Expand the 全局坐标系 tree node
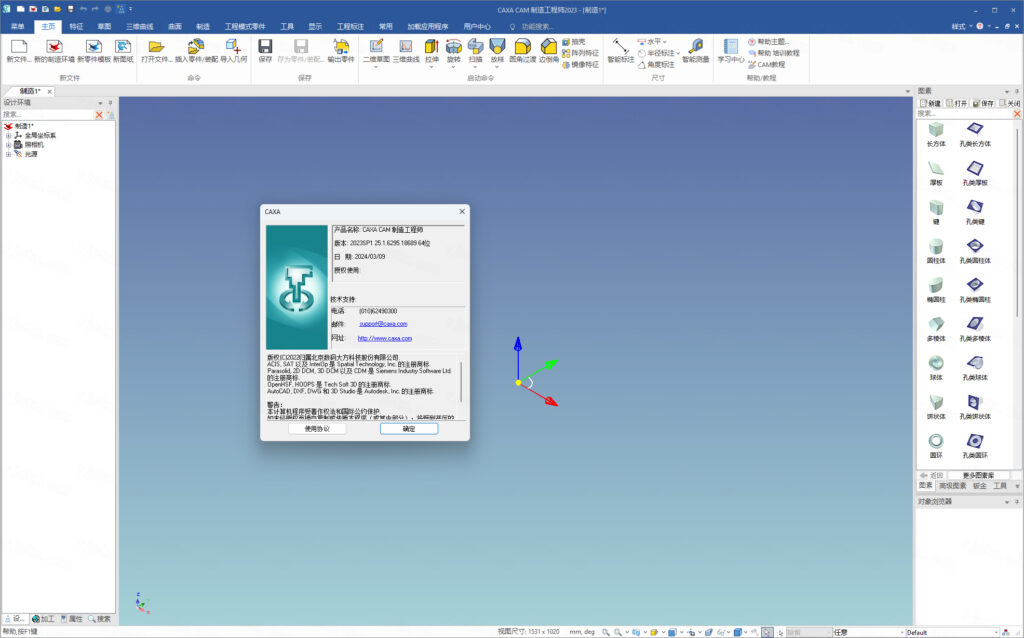This screenshot has height=638, width=1024. pos(9,135)
